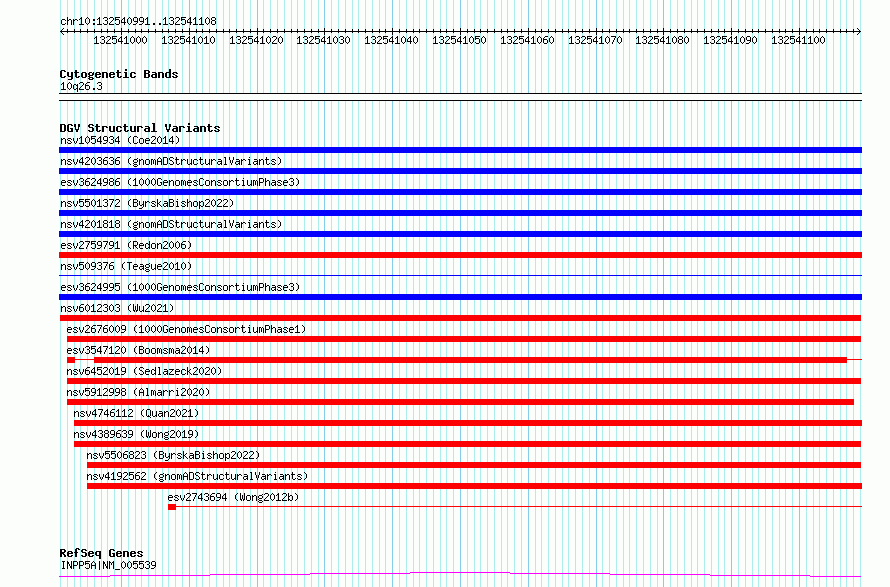Select the red bar under nsv5912998
This screenshot has height=587, width=890.
tap(460, 402)
